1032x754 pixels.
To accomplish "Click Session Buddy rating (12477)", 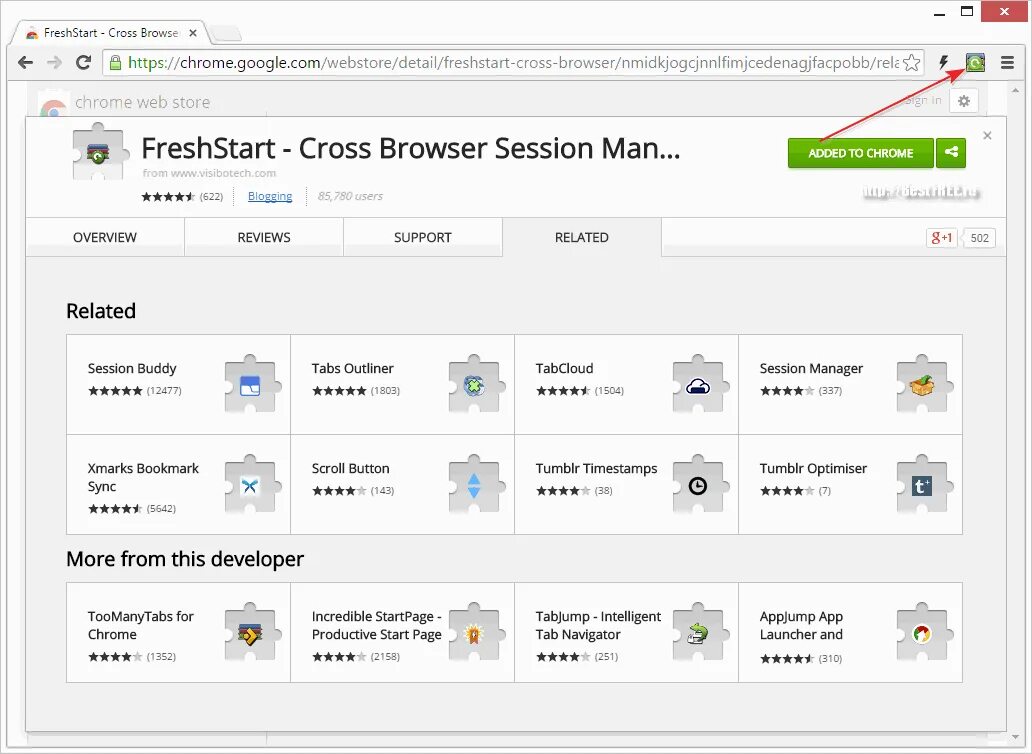I will pyautogui.click(x=135, y=390).
